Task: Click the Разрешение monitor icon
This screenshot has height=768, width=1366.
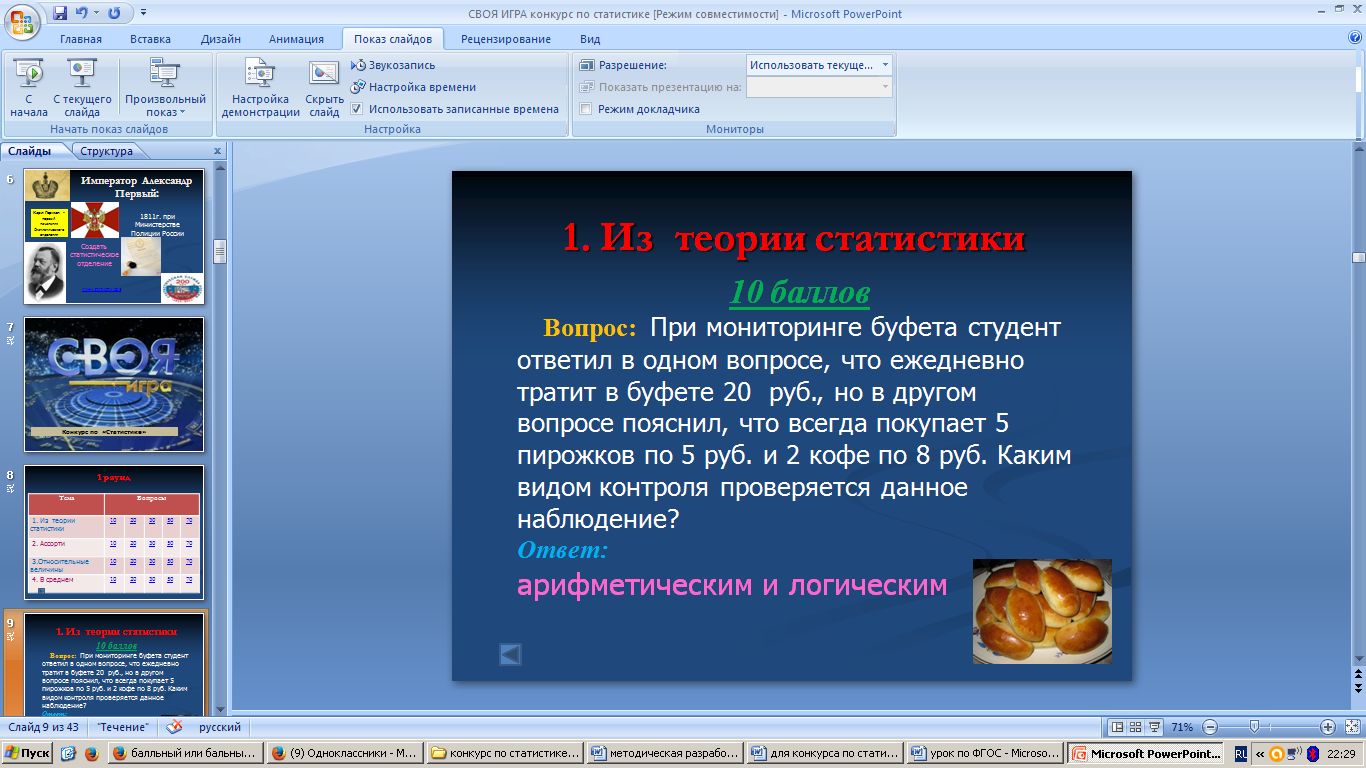Action: click(587, 65)
